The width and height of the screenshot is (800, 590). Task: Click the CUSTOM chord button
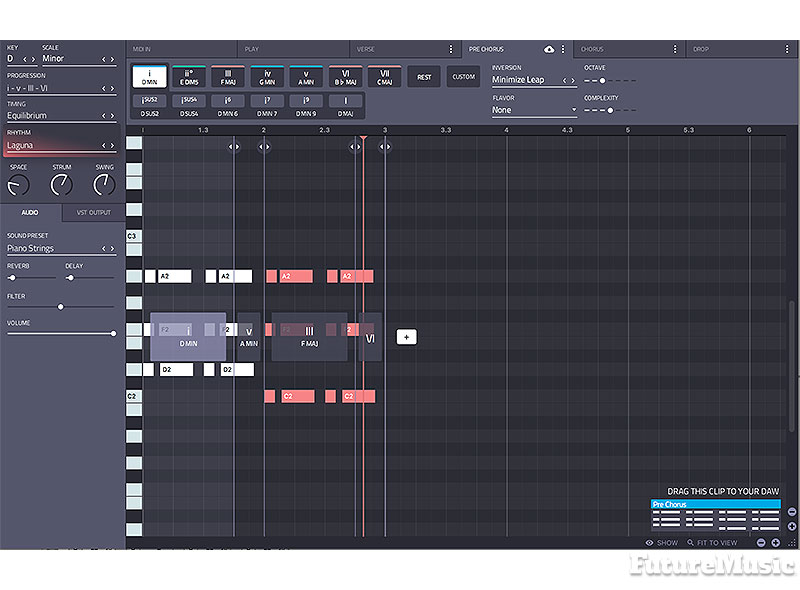click(463, 77)
